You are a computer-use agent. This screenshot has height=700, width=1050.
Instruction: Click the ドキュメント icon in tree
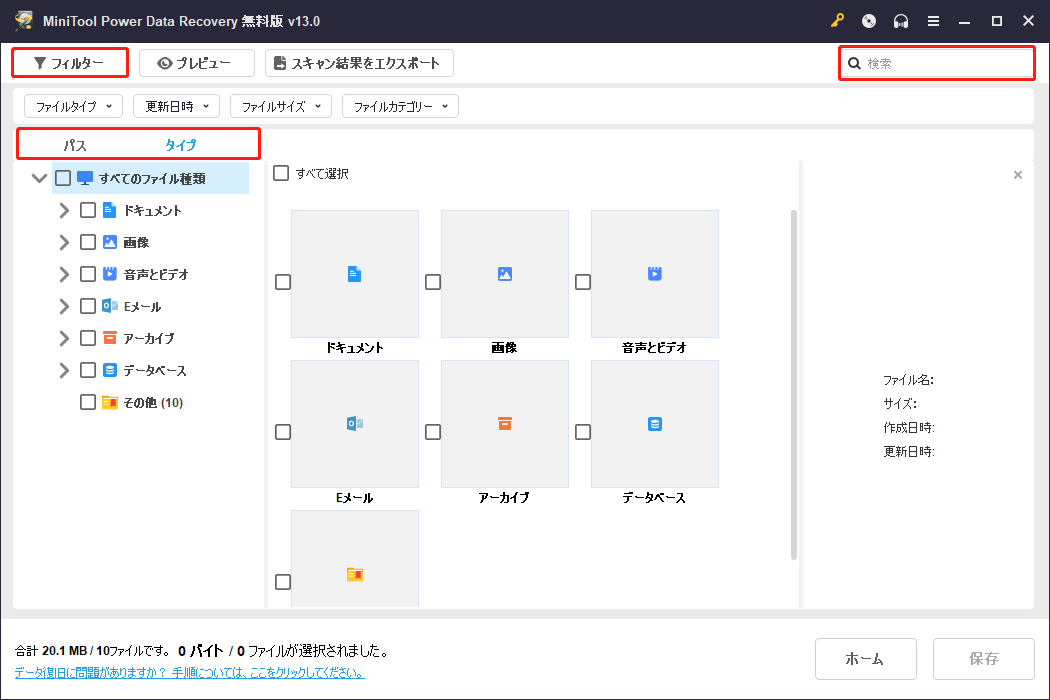pos(110,210)
